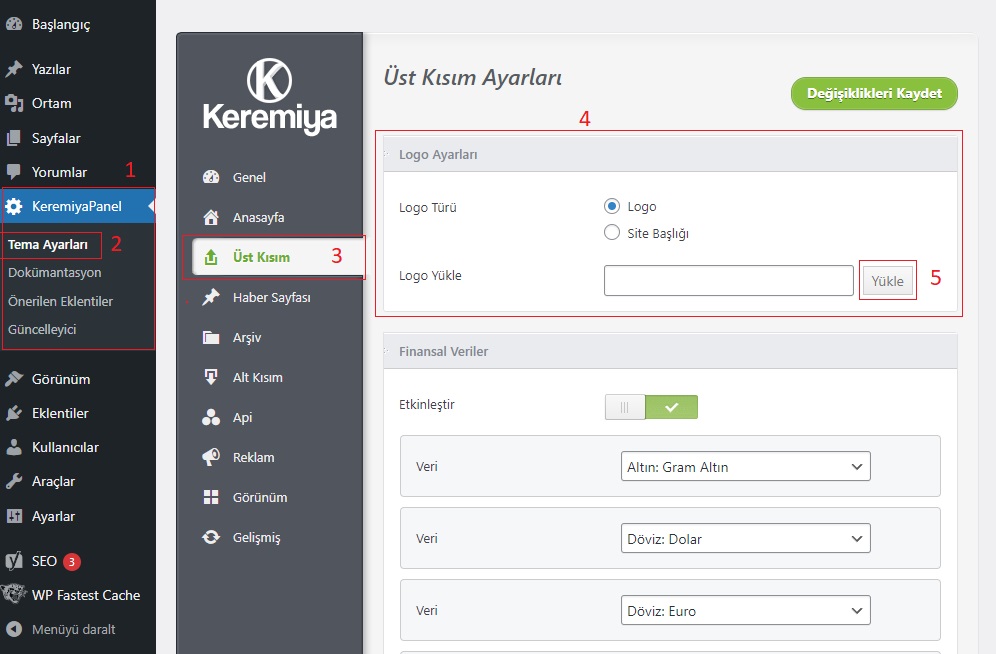Click the Üst Kısım upload arrow icon
Viewport: 996px width, 654px height.
click(211, 257)
